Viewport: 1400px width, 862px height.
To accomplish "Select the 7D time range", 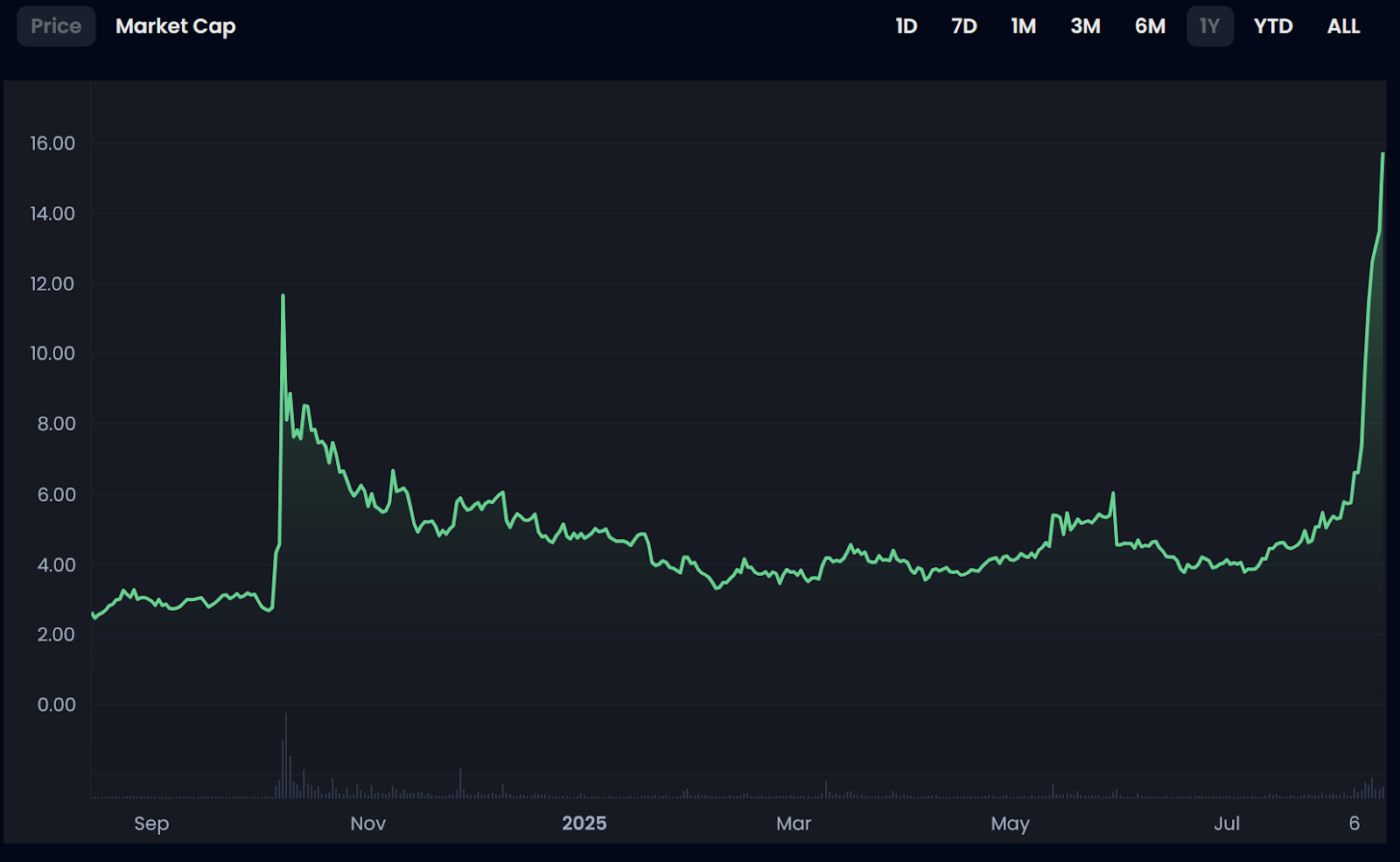I will [x=964, y=26].
